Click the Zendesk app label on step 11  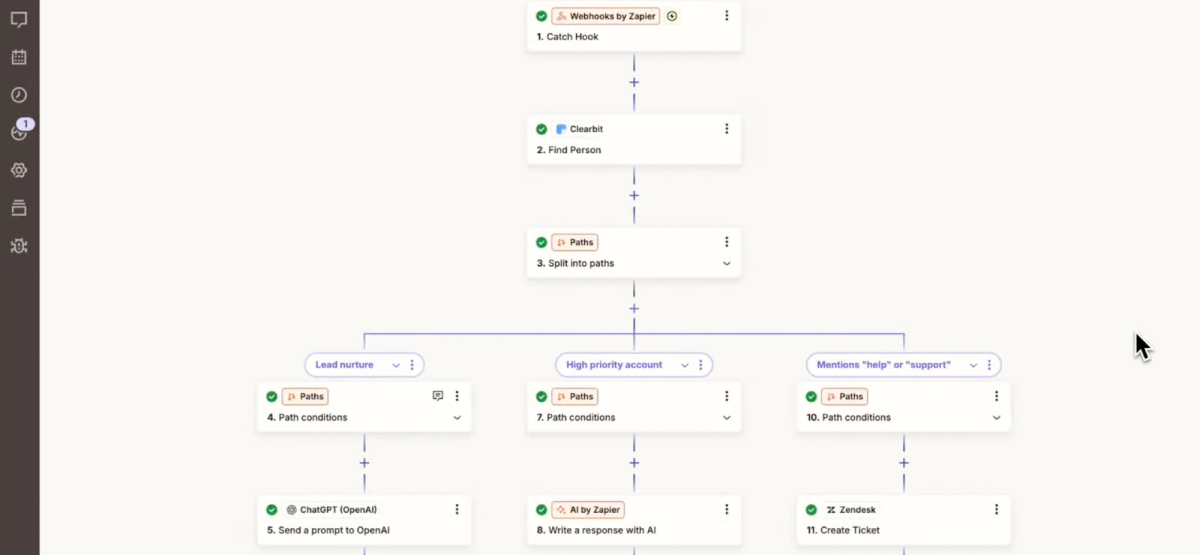(851, 509)
